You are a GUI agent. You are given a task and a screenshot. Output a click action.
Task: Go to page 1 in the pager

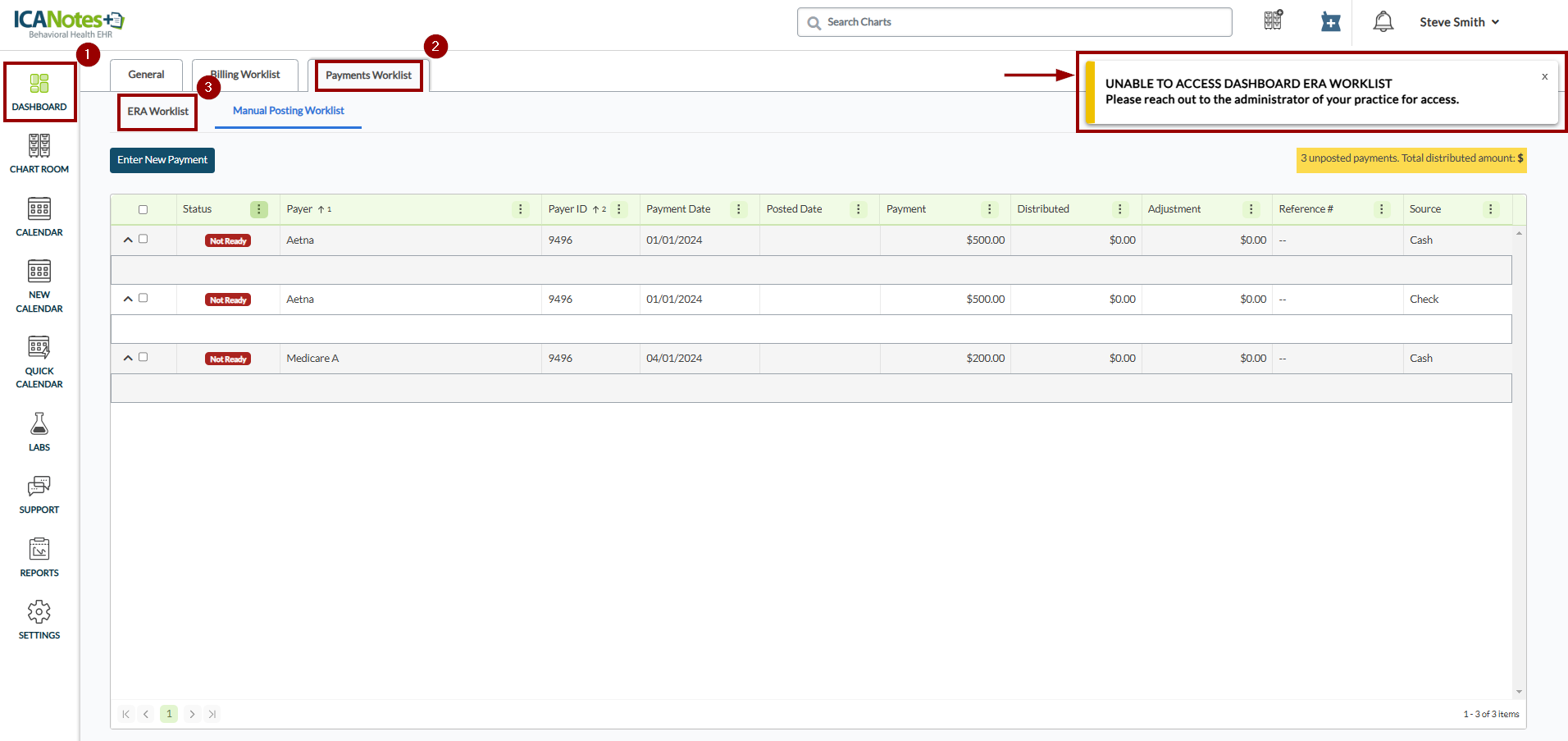(x=169, y=714)
